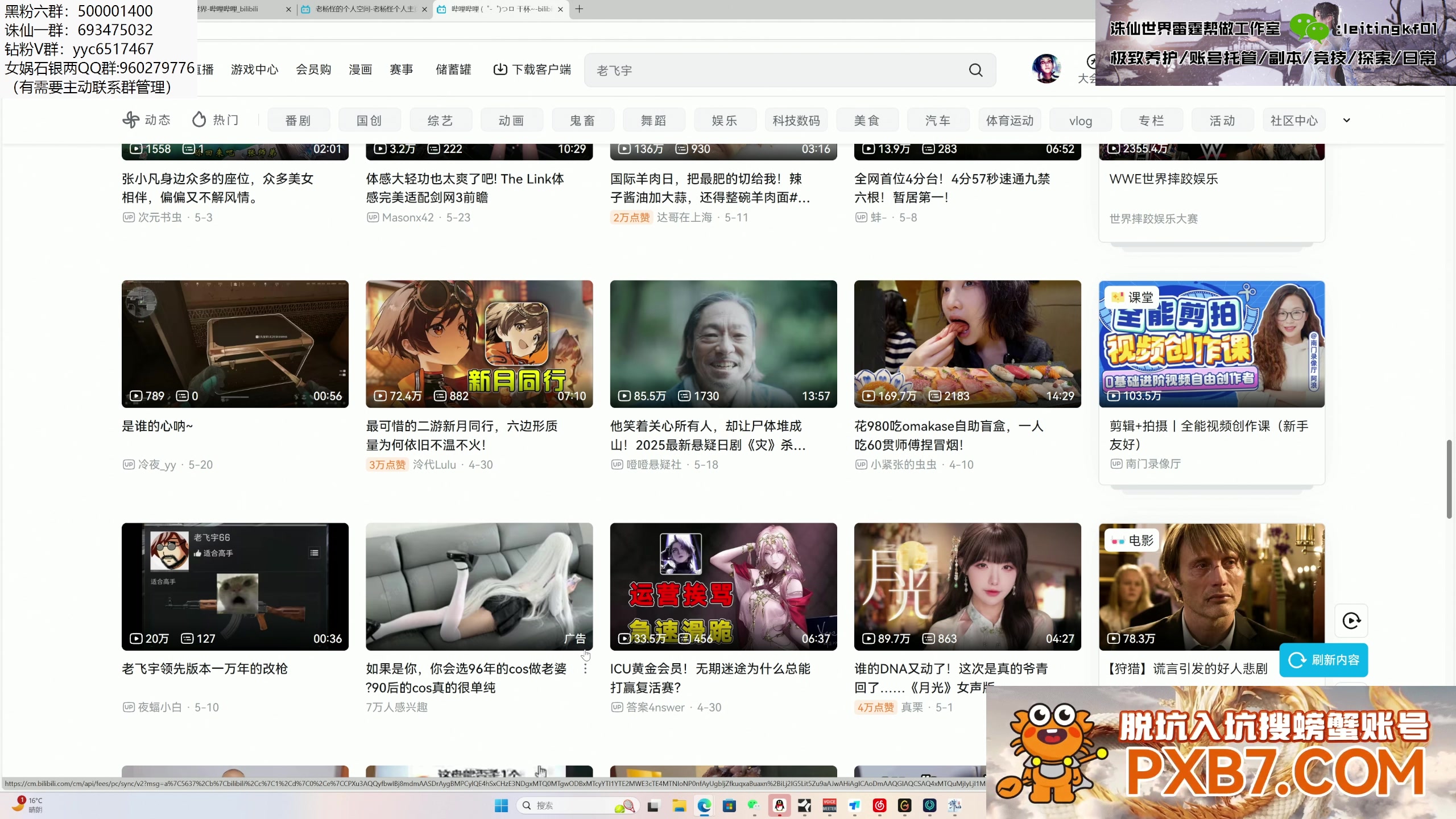The width and height of the screenshot is (1456, 819).
Task: Click the UP icon beside 冷夜_yy
Action: [129, 465]
